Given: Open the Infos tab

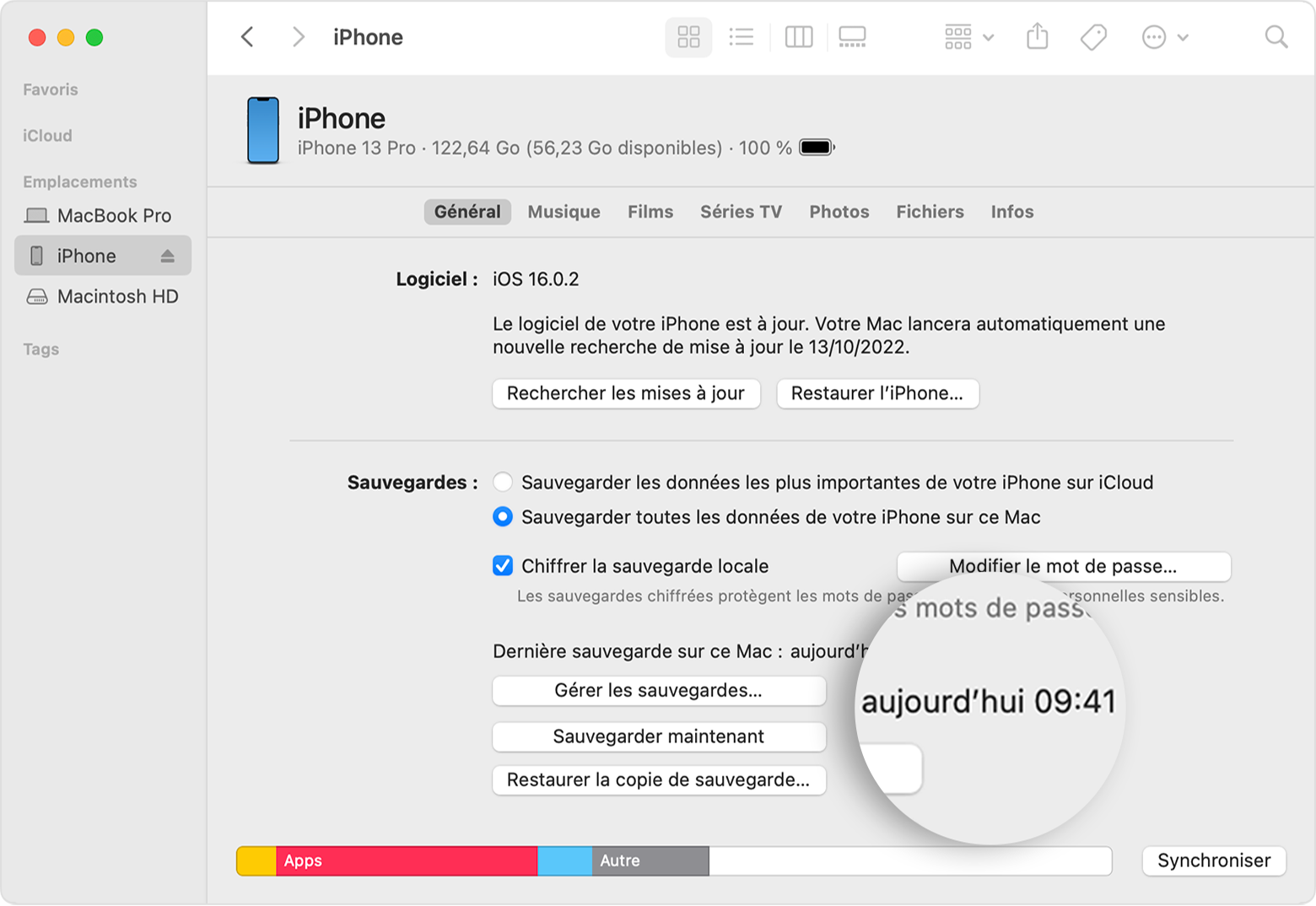Looking at the screenshot, I should pos(1012,212).
